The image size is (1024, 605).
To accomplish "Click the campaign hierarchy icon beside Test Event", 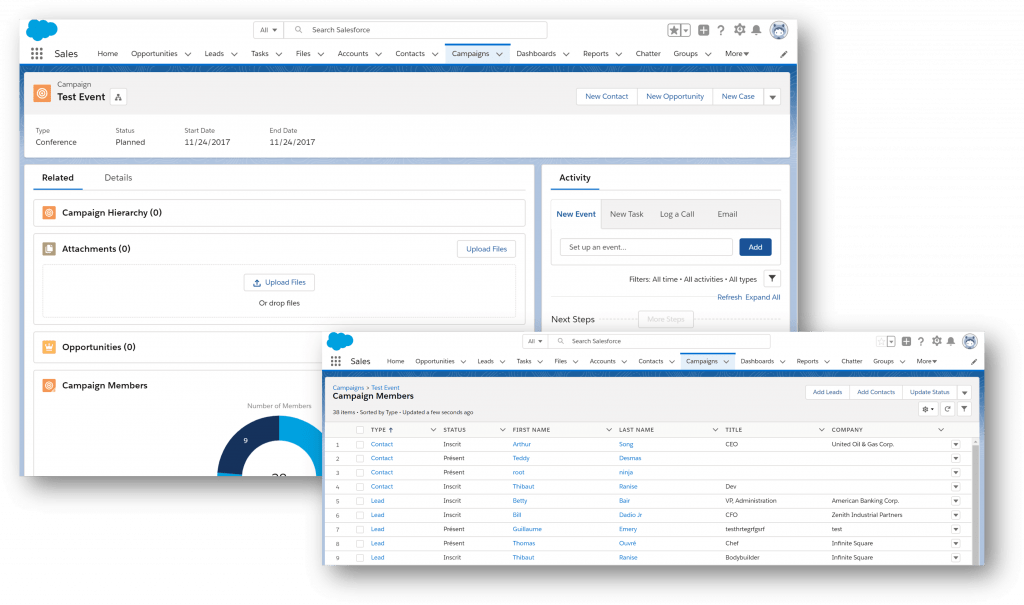I will (118, 97).
